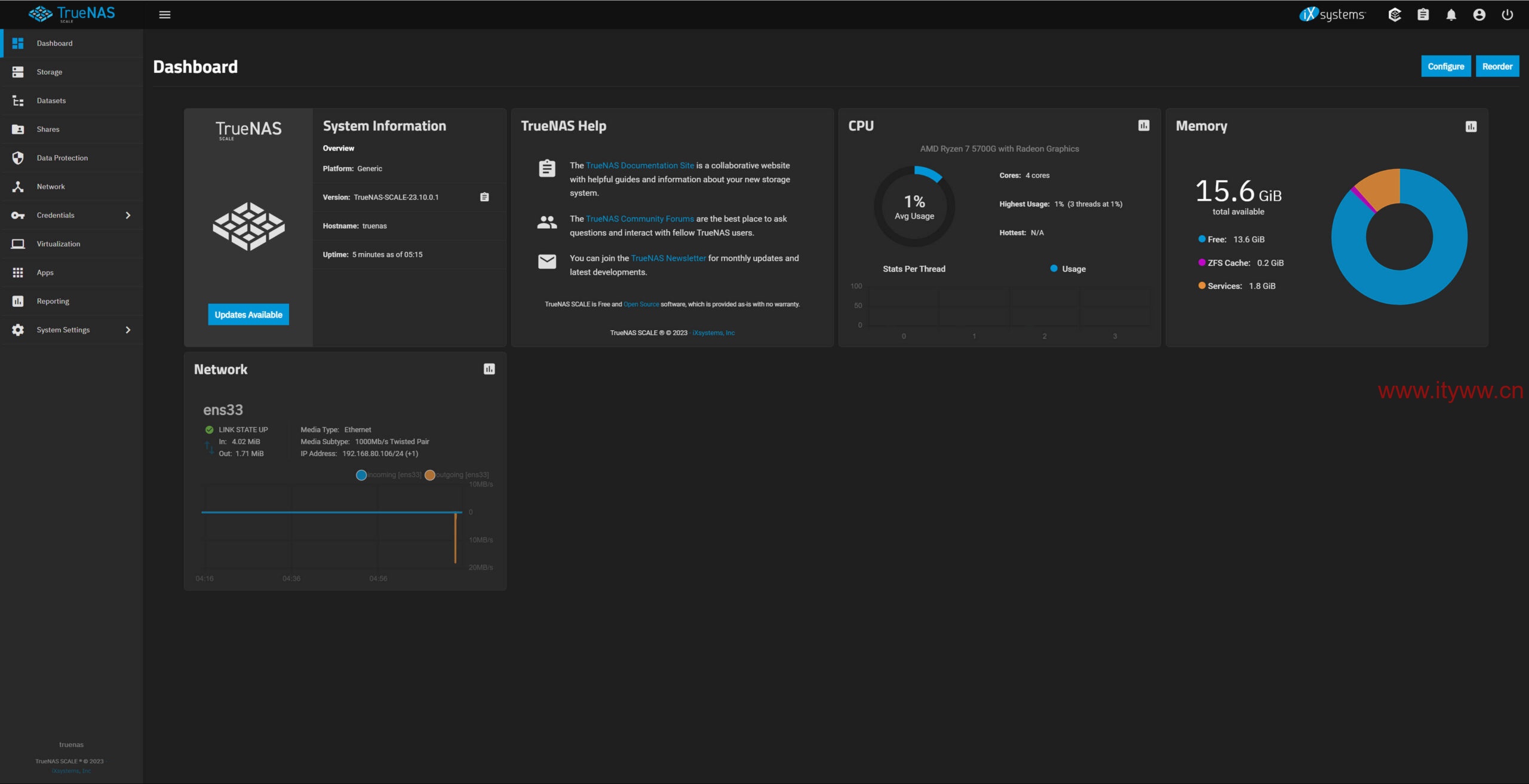
Task: Click the memory usage donut chart
Action: tap(1399, 236)
